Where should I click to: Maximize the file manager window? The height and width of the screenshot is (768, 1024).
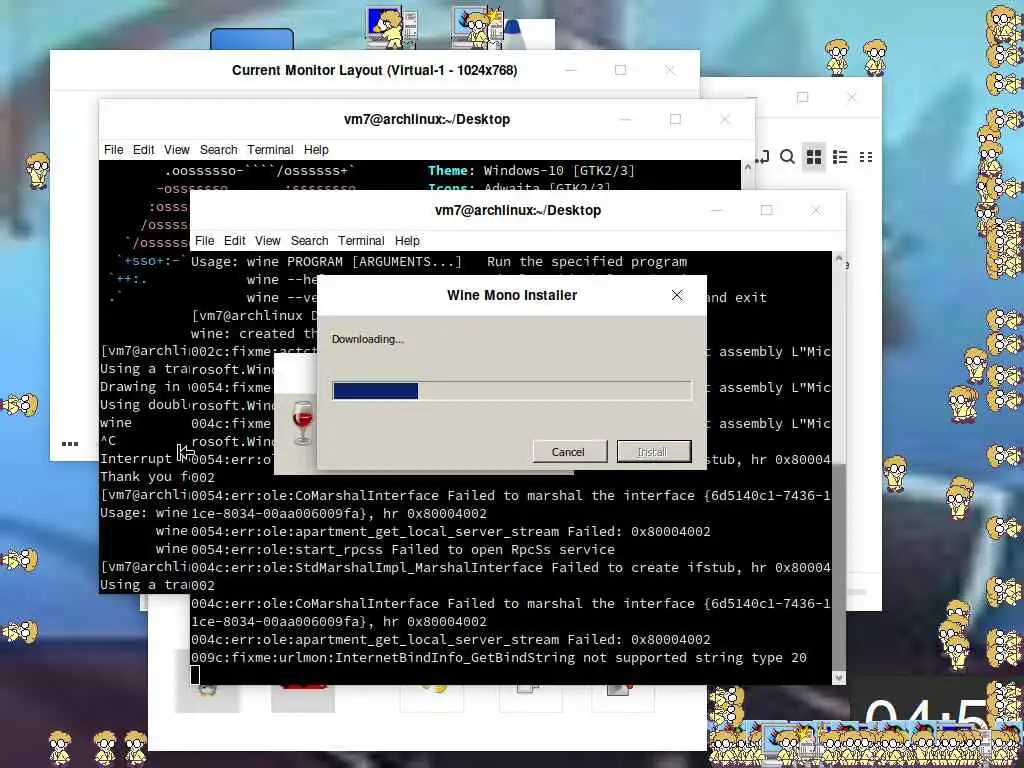tap(803, 97)
